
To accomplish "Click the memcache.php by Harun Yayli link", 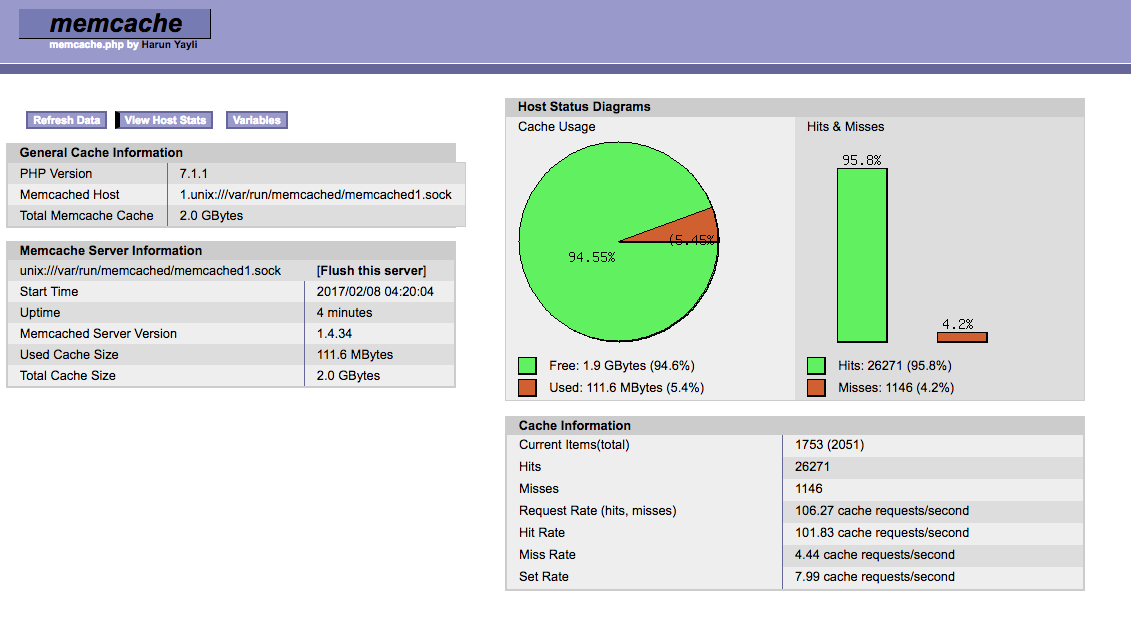I will tap(123, 45).
